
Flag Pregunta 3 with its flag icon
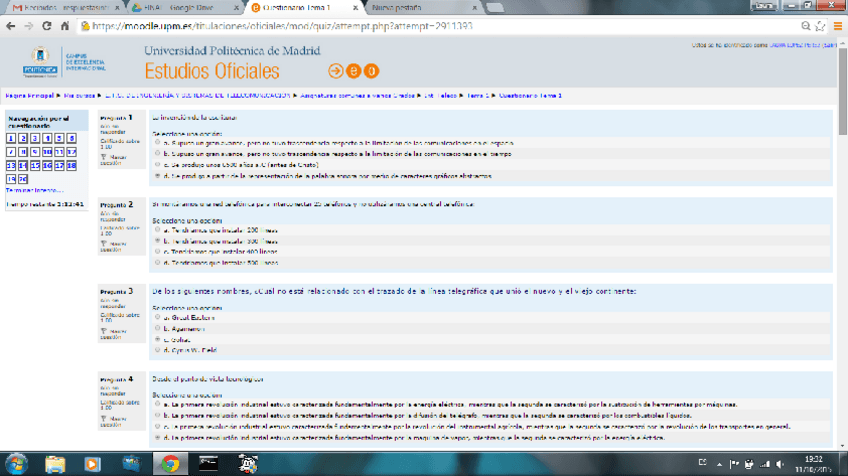click(103, 331)
